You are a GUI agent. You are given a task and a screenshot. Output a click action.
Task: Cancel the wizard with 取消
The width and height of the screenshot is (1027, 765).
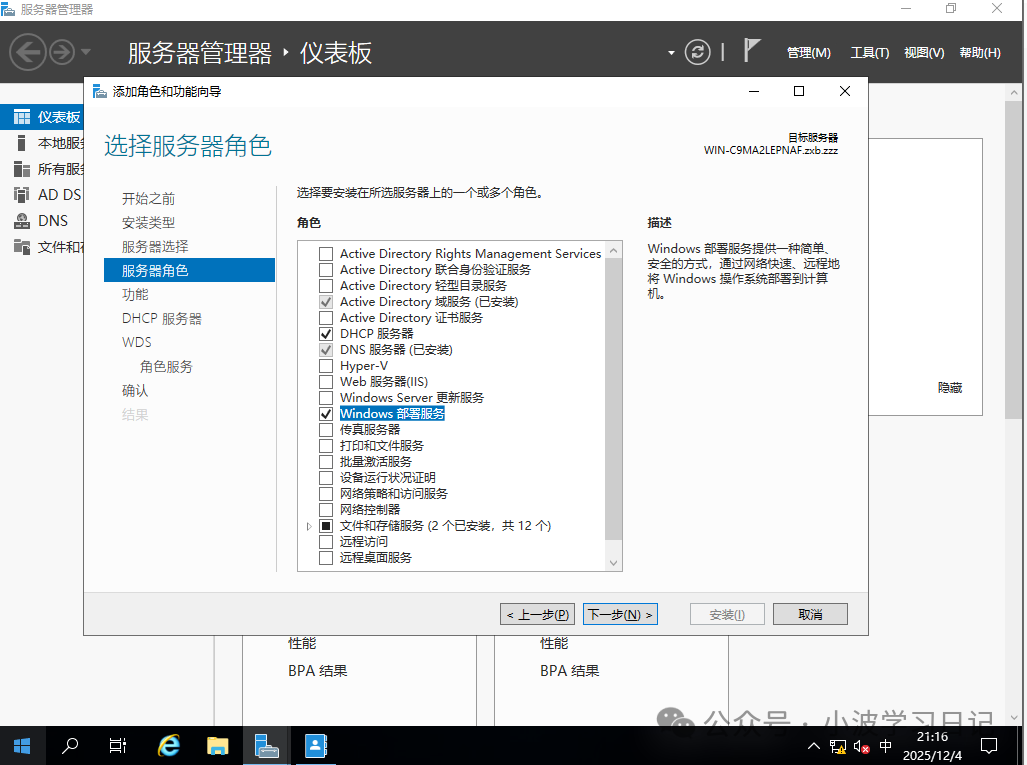[809, 613]
